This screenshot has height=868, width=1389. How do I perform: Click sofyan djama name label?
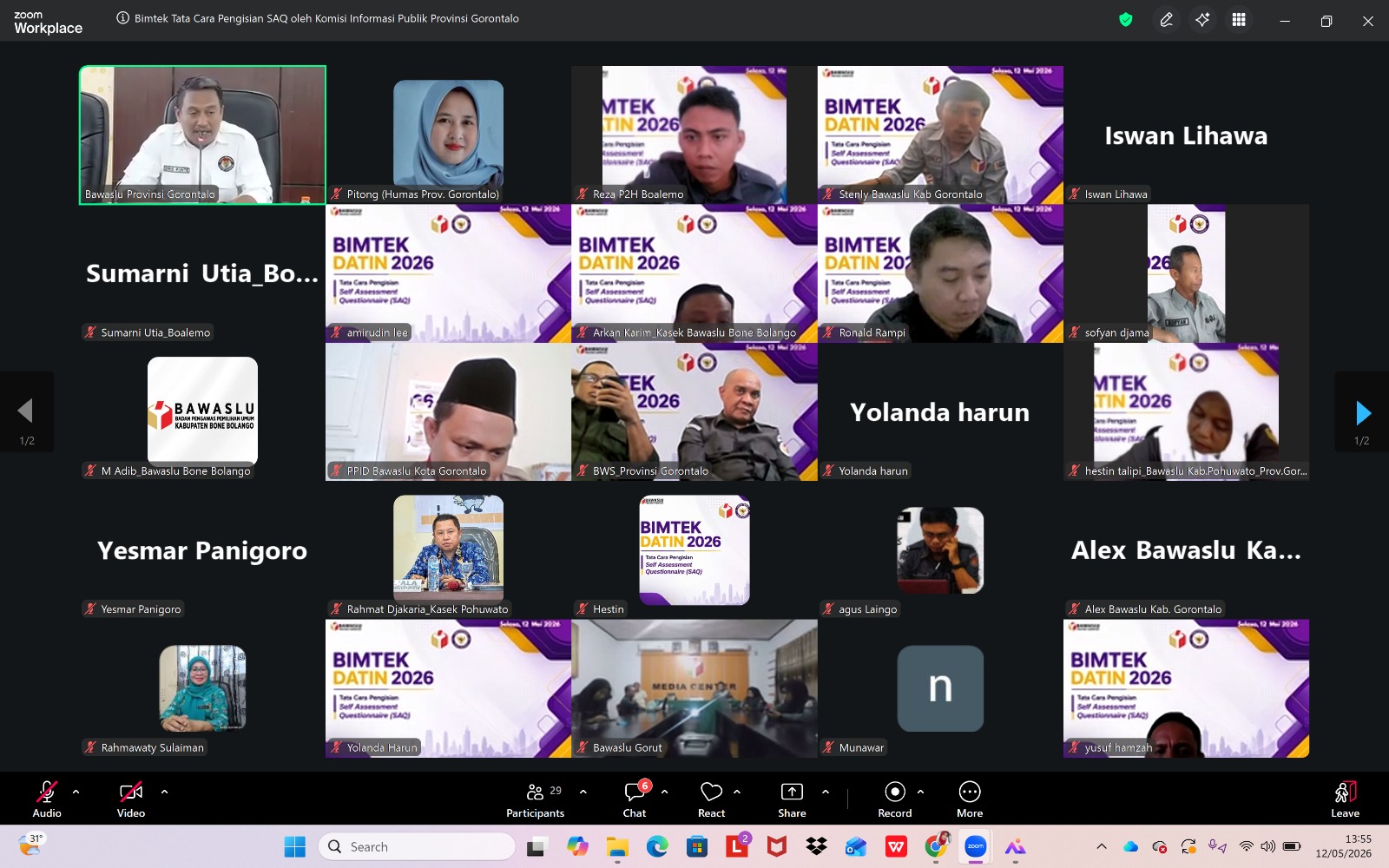[x=1116, y=332]
